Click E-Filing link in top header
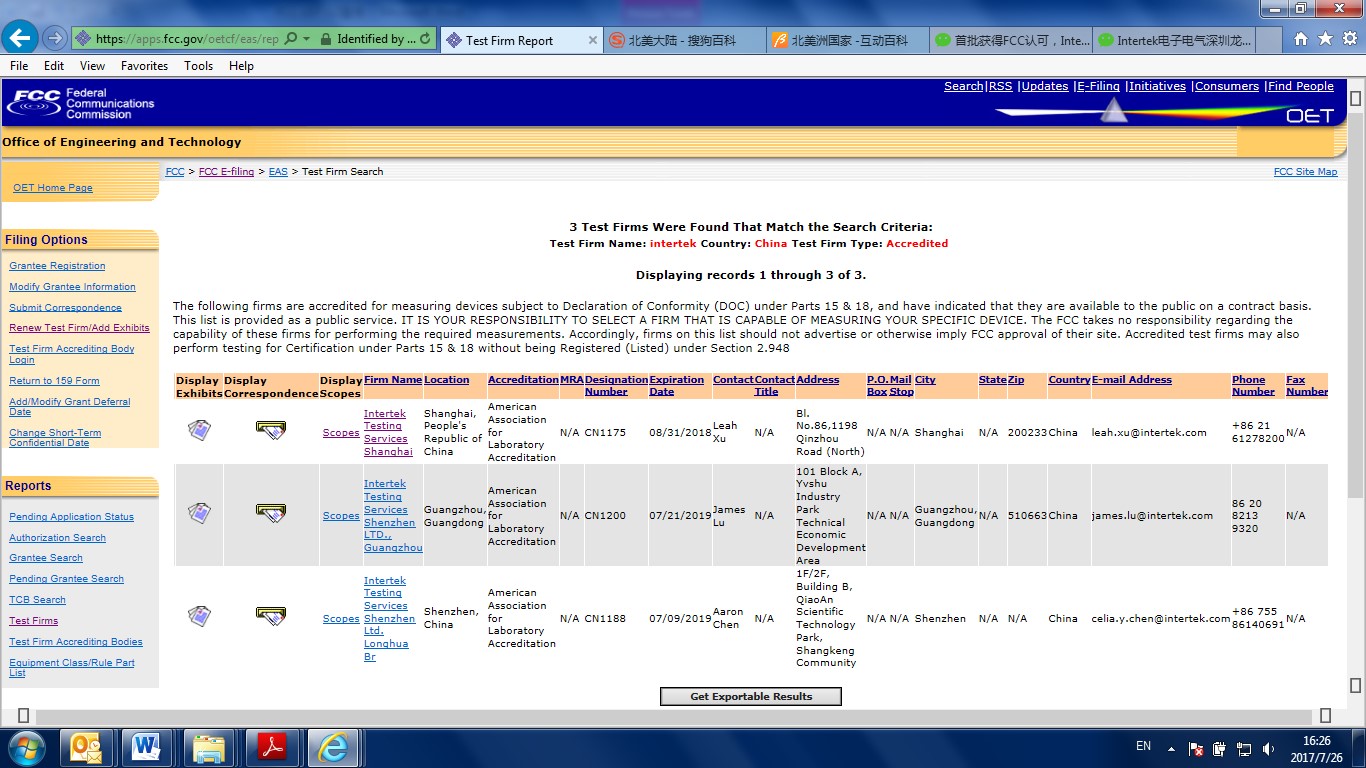This screenshot has width=1366, height=768. point(1098,87)
